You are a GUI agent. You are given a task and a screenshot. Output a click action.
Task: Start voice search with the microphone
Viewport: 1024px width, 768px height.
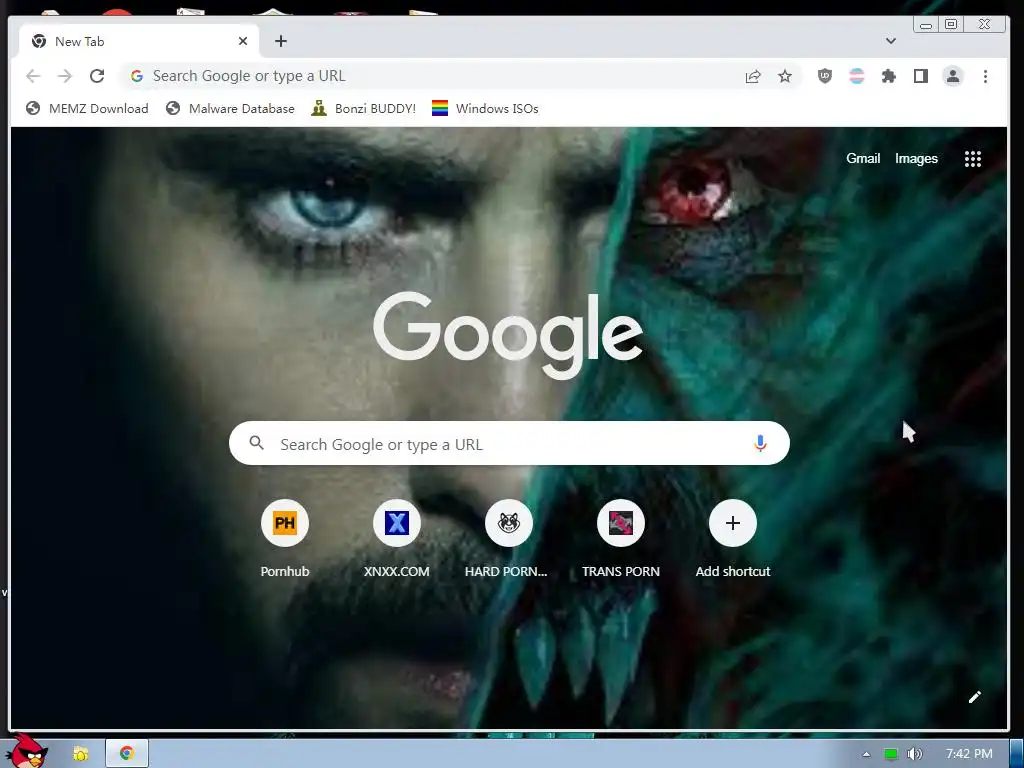760,443
